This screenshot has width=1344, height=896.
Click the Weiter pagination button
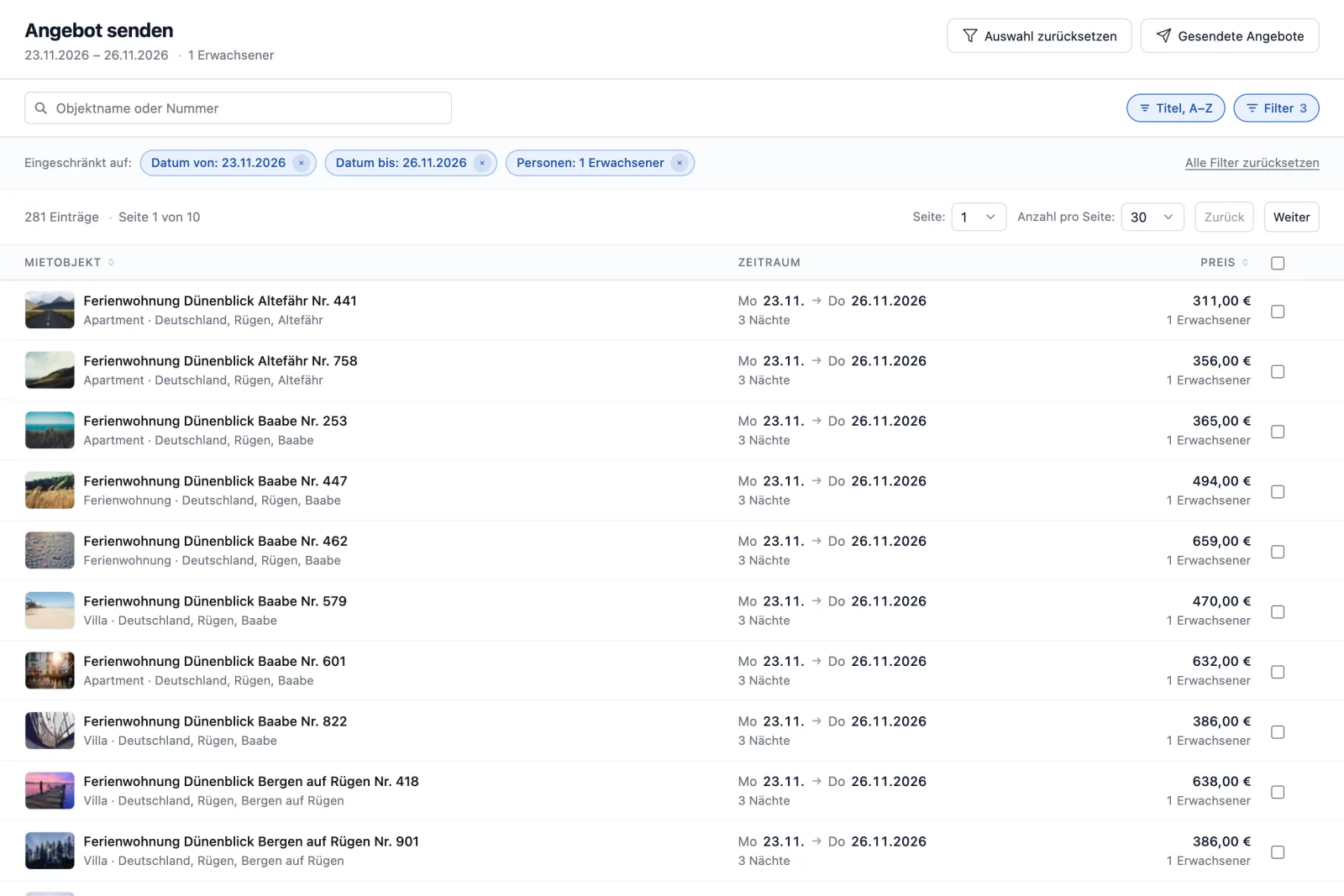pyautogui.click(x=1291, y=217)
